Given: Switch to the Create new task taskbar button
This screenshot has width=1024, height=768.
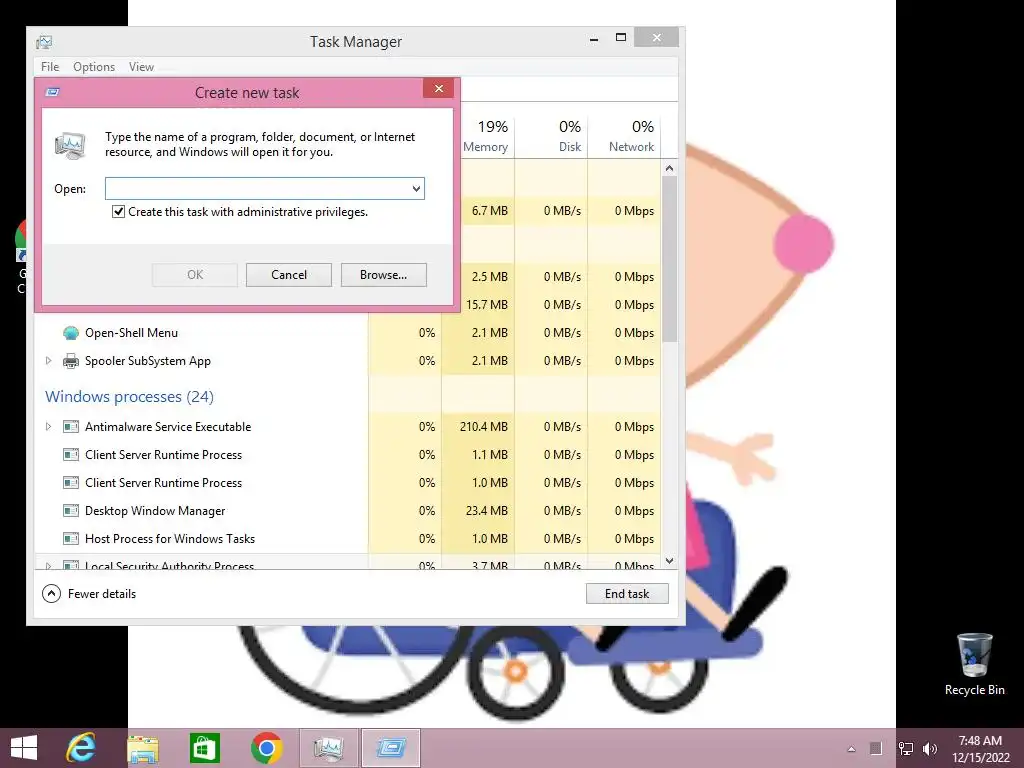Looking at the screenshot, I should 391,748.
